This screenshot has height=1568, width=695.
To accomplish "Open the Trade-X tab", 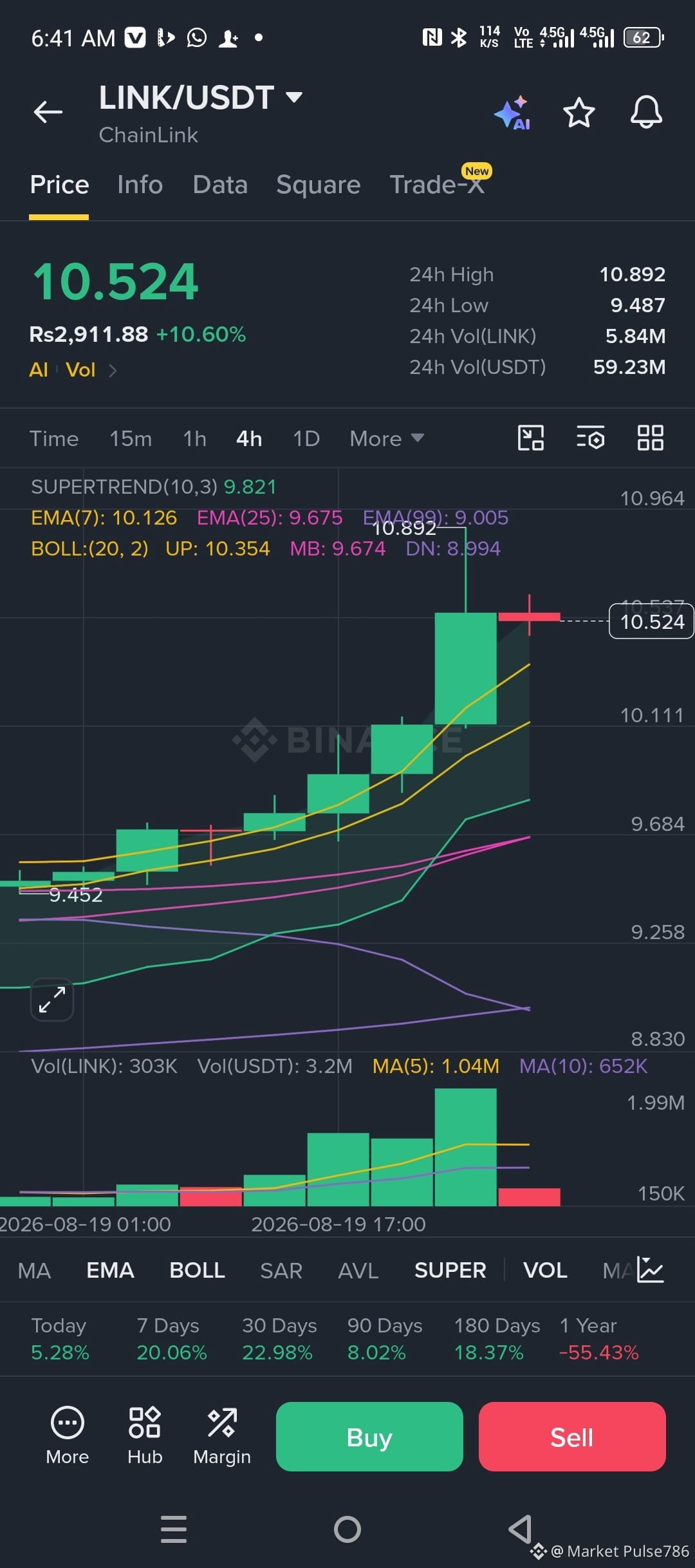I will click(438, 185).
